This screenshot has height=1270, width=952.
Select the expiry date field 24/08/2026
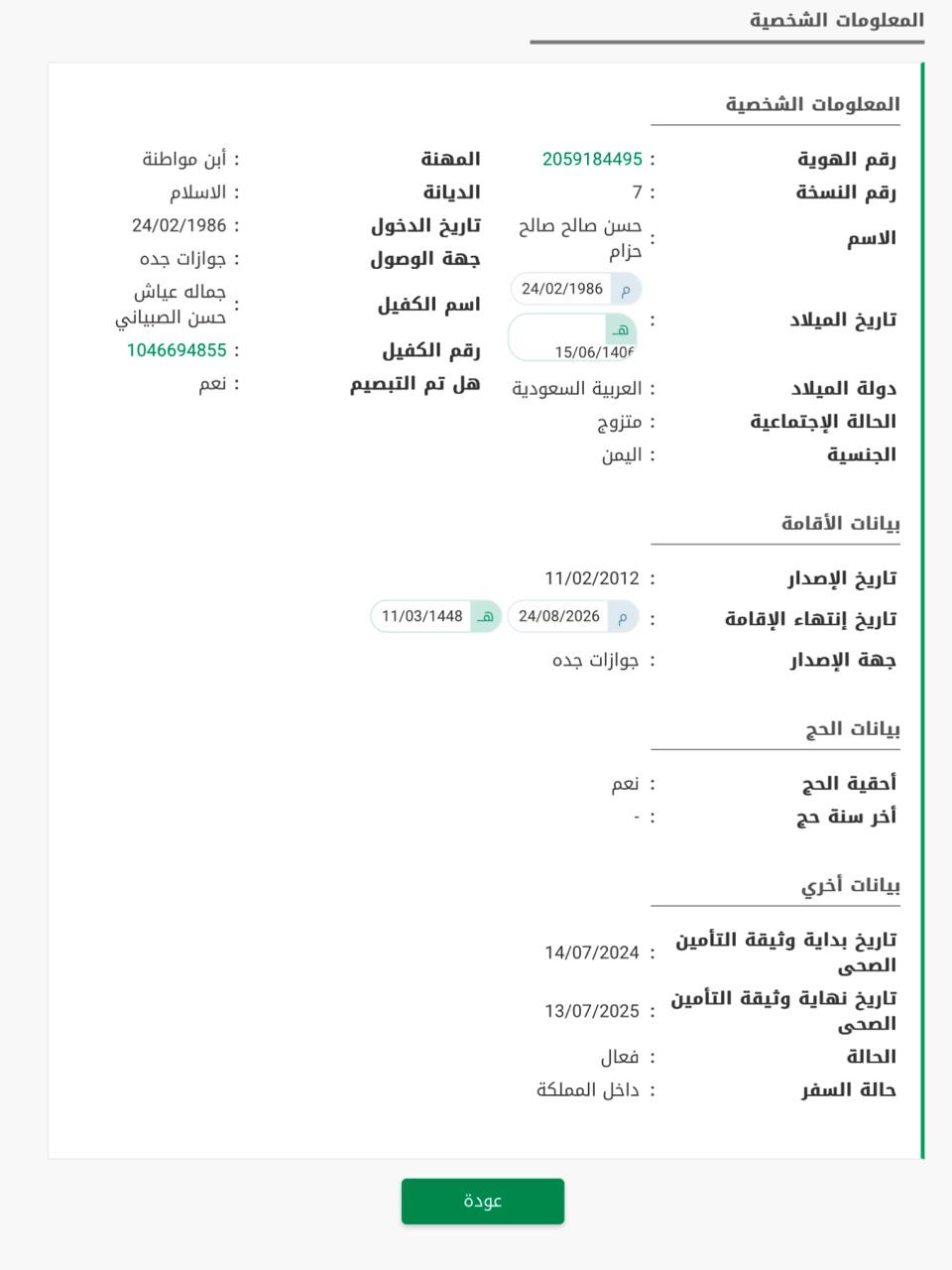(559, 616)
